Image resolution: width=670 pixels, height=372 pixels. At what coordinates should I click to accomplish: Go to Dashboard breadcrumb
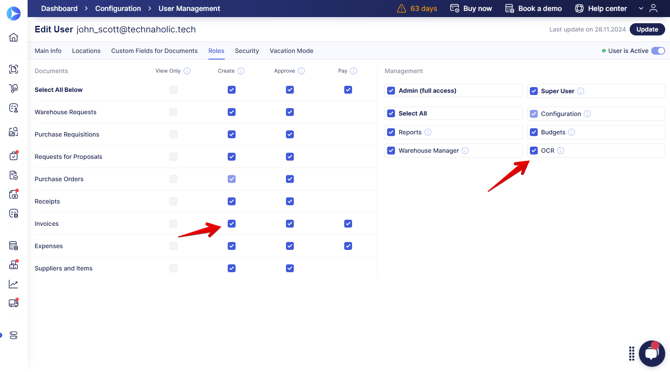pos(59,9)
